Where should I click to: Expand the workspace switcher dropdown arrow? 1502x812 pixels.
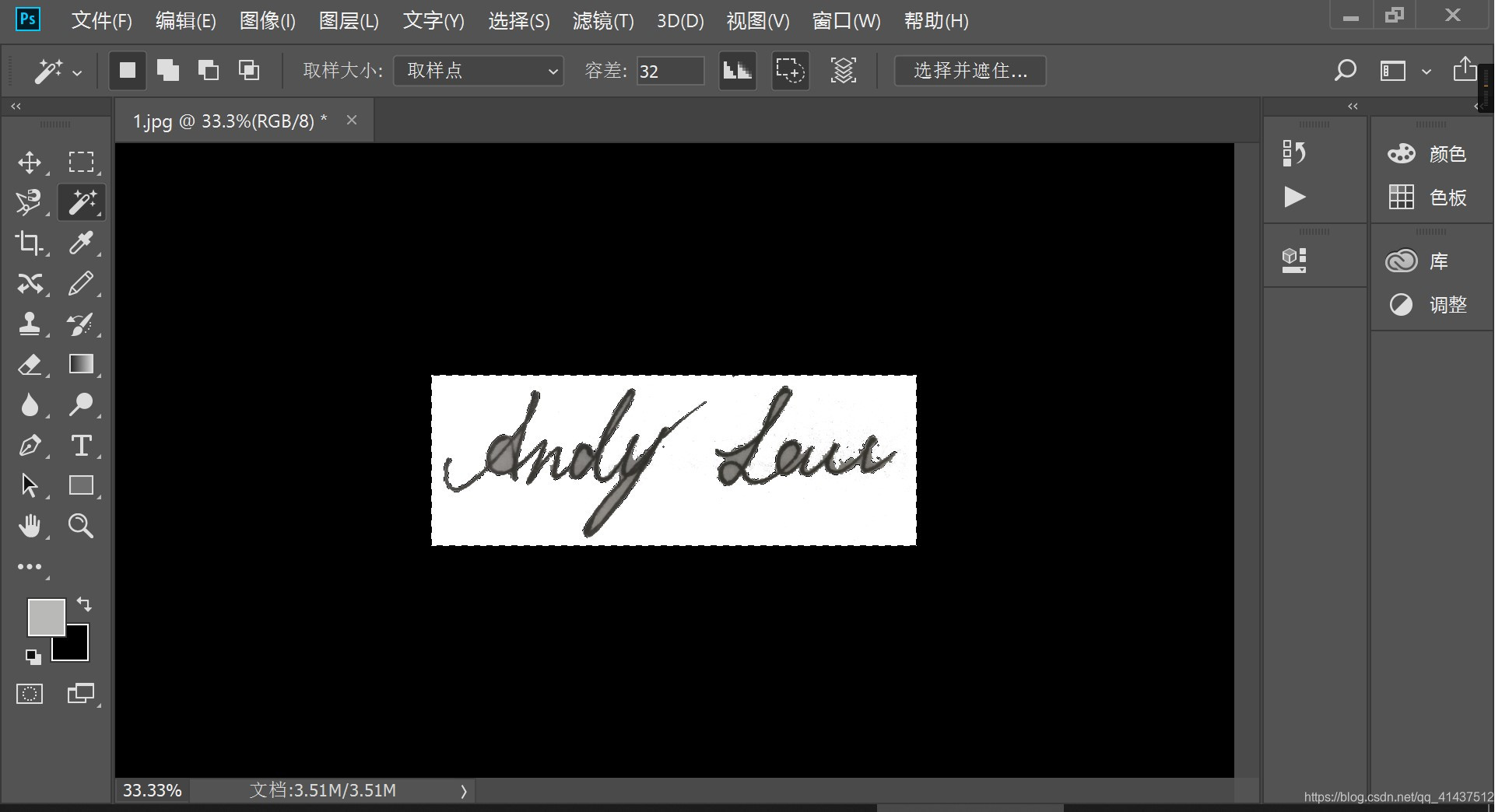(1427, 72)
